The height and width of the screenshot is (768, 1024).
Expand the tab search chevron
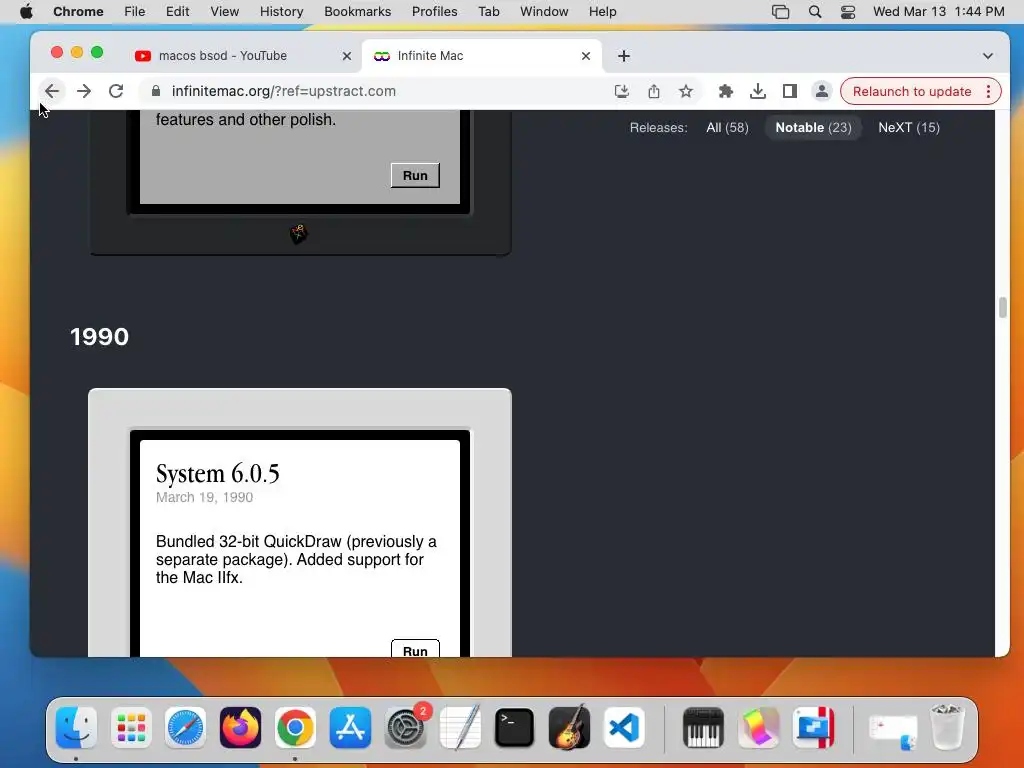pyautogui.click(x=987, y=56)
